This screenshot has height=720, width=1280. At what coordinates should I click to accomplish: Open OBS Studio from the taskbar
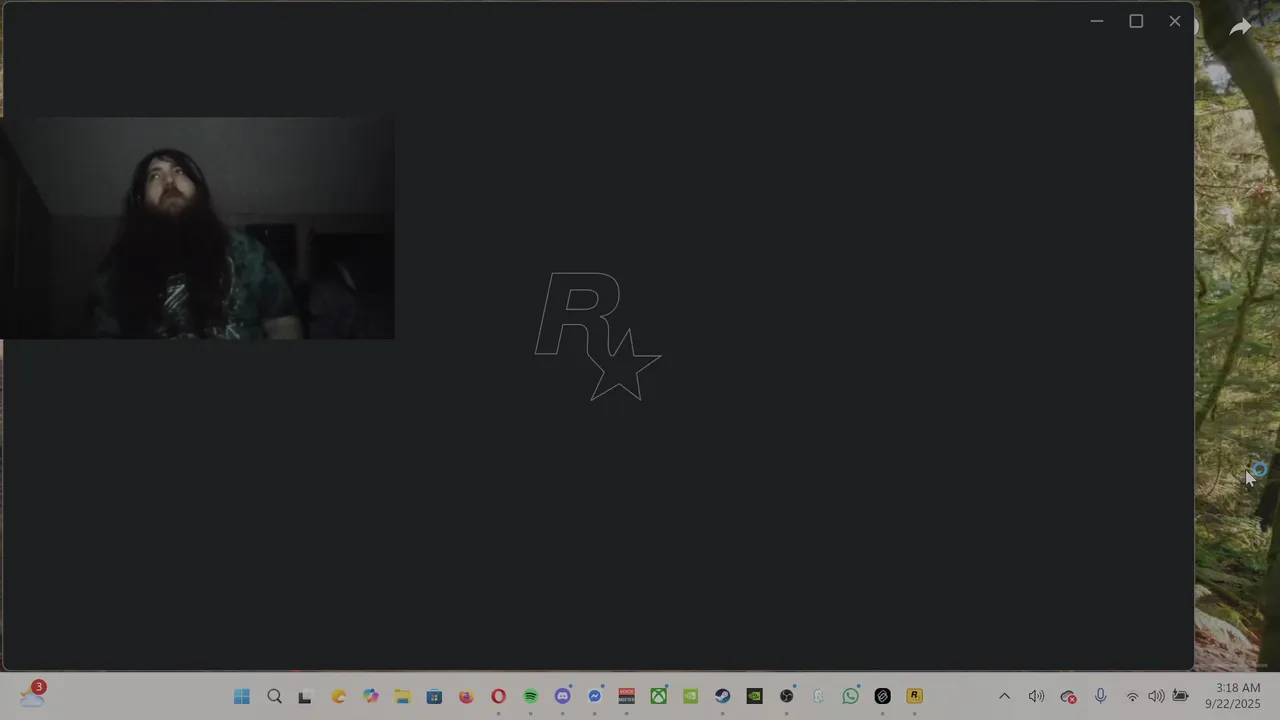click(786, 696)
